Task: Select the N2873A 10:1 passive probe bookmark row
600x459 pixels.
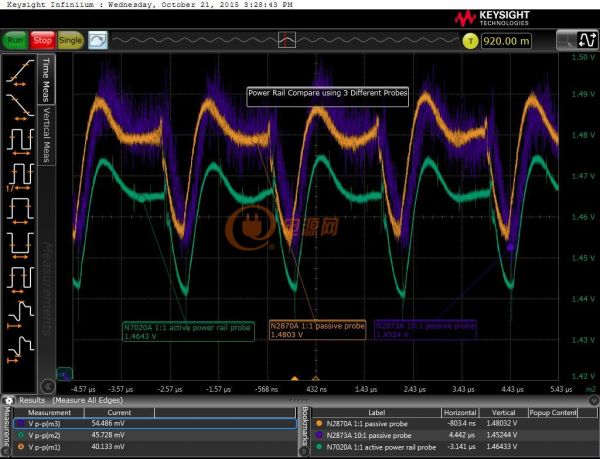Action: [x=453, y=435]
